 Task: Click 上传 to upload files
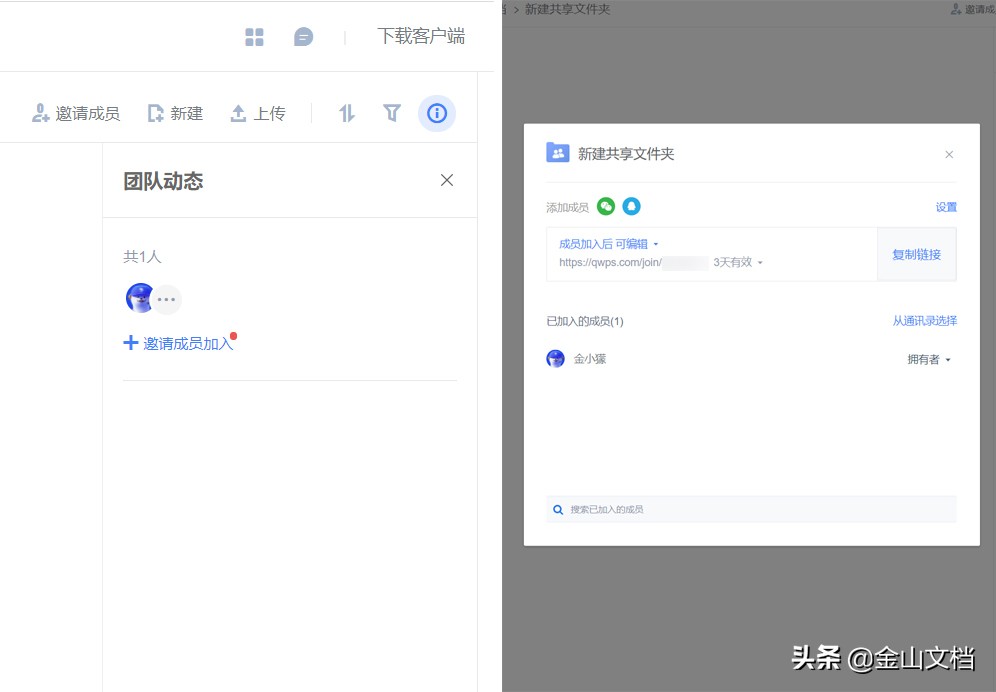coord(258,113)
